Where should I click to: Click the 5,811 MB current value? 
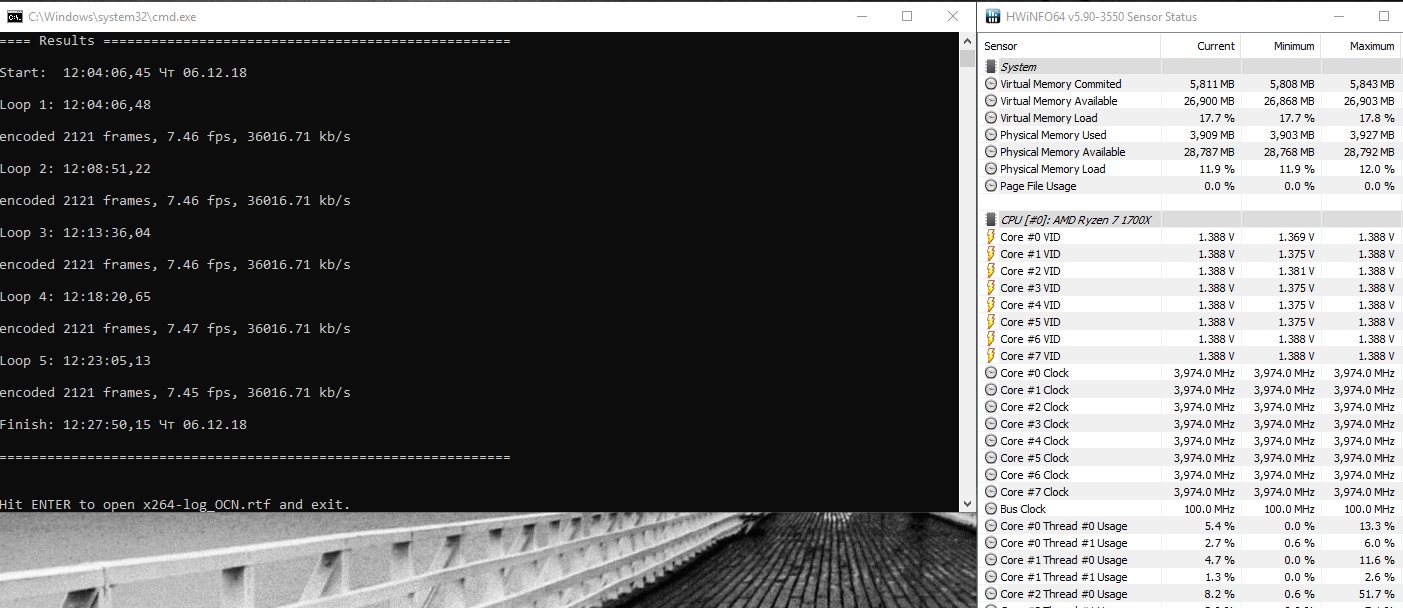pos(1212,84)
